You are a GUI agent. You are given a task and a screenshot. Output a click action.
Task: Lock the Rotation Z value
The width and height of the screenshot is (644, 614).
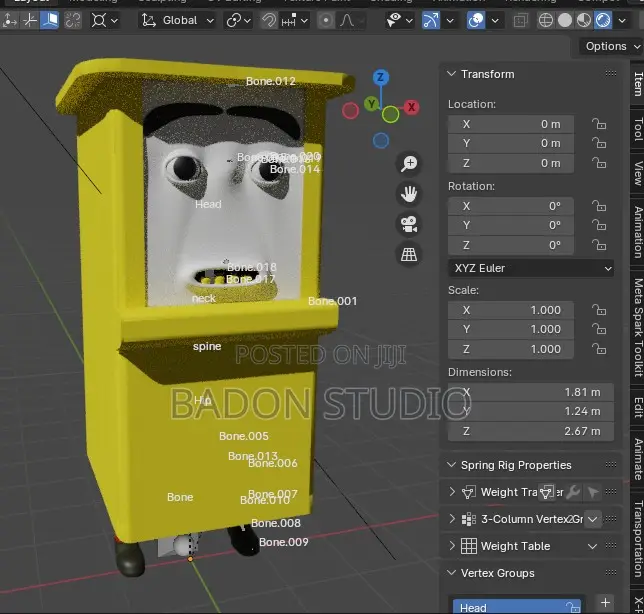[599, 246]
